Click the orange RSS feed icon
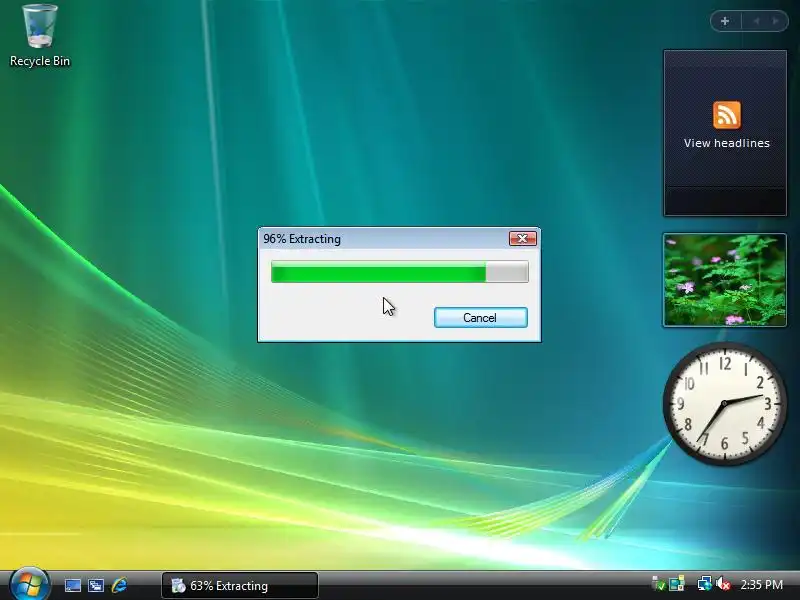The height and width of the screenshot is (600, 800). click(x=727, y=115)
